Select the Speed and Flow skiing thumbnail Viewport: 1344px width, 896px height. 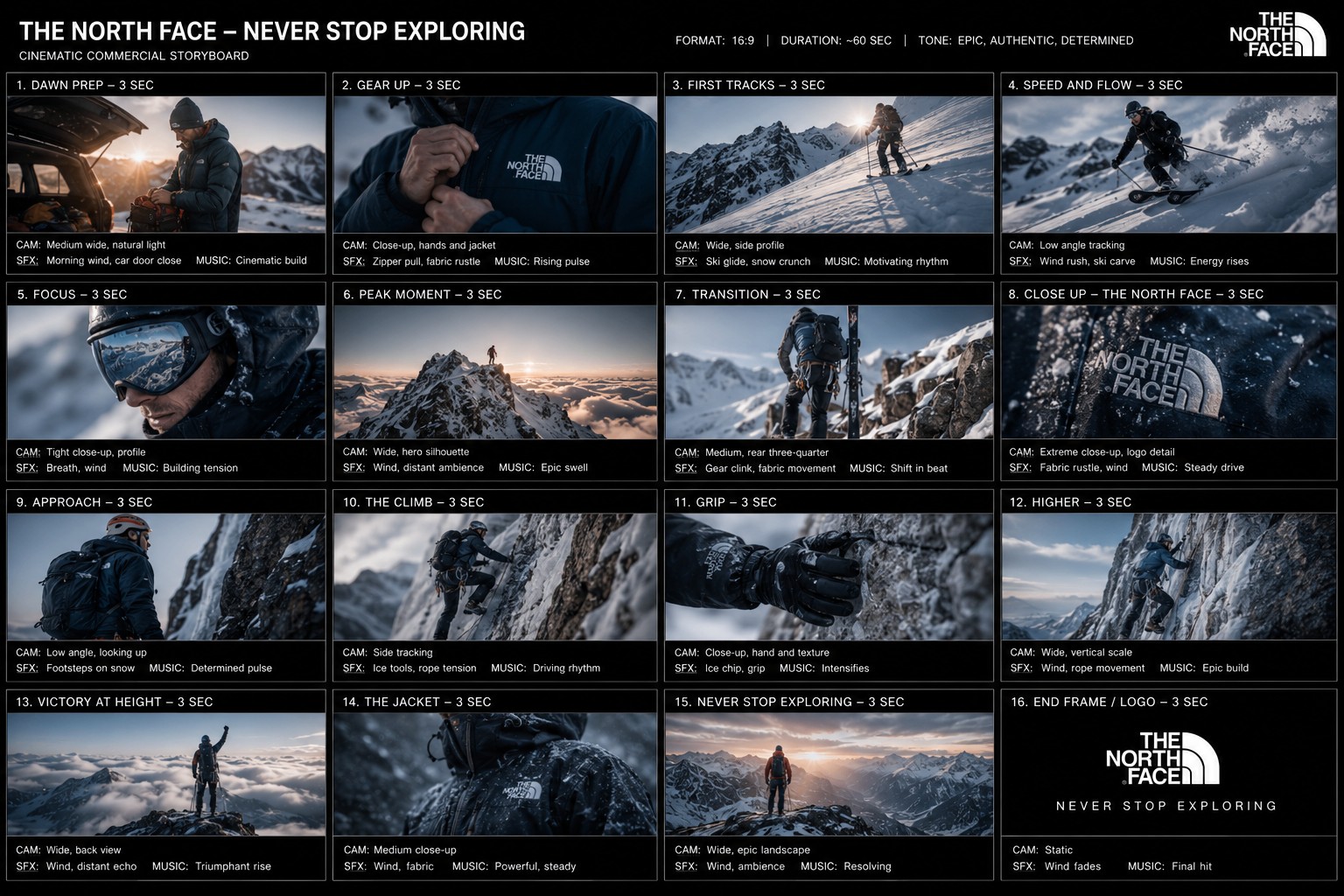(x=1169, y=164)
